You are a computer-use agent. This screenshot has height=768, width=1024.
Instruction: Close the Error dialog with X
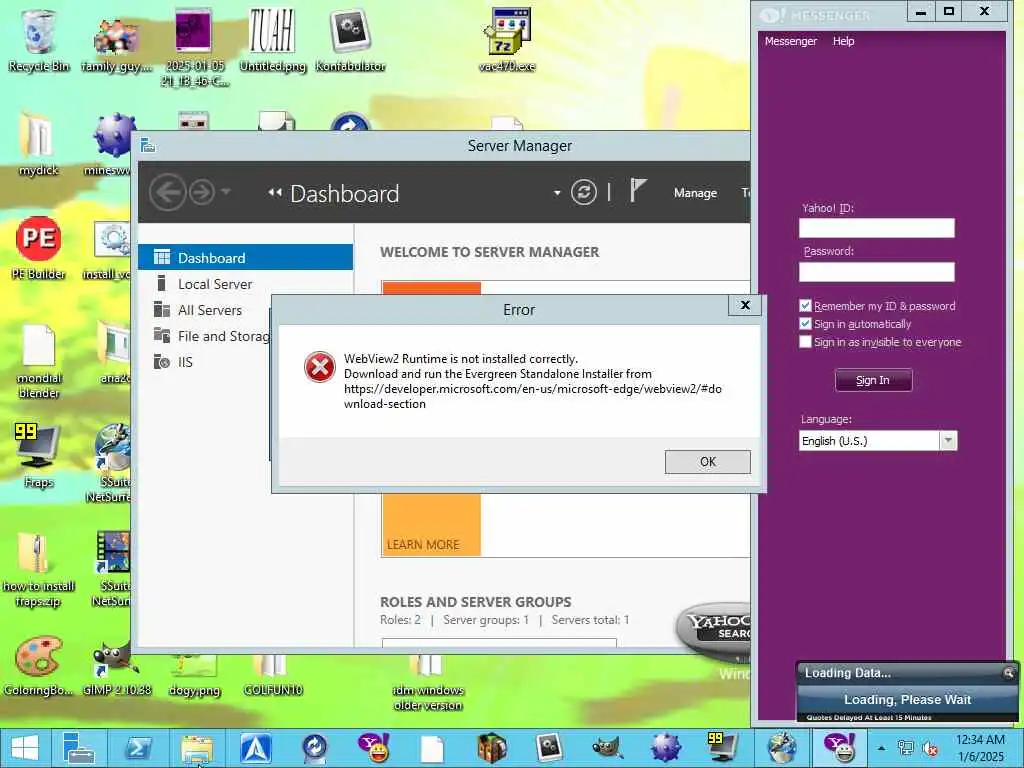pos(744,305)
